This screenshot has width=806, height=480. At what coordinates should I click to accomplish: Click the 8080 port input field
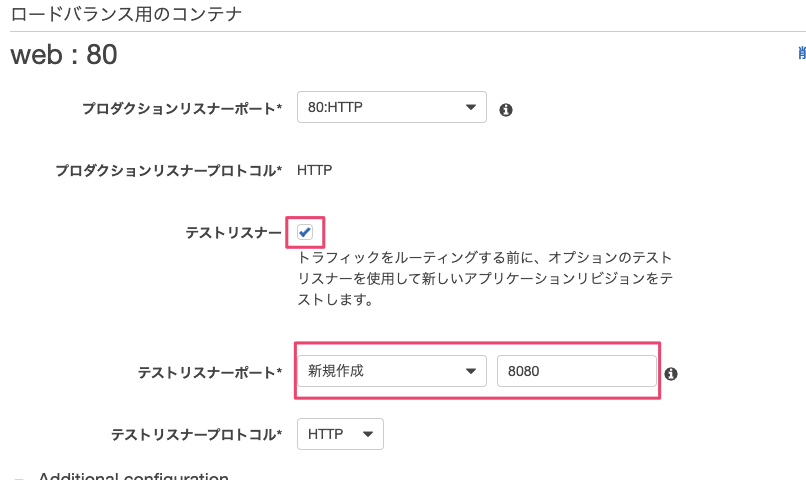(576, 371)
